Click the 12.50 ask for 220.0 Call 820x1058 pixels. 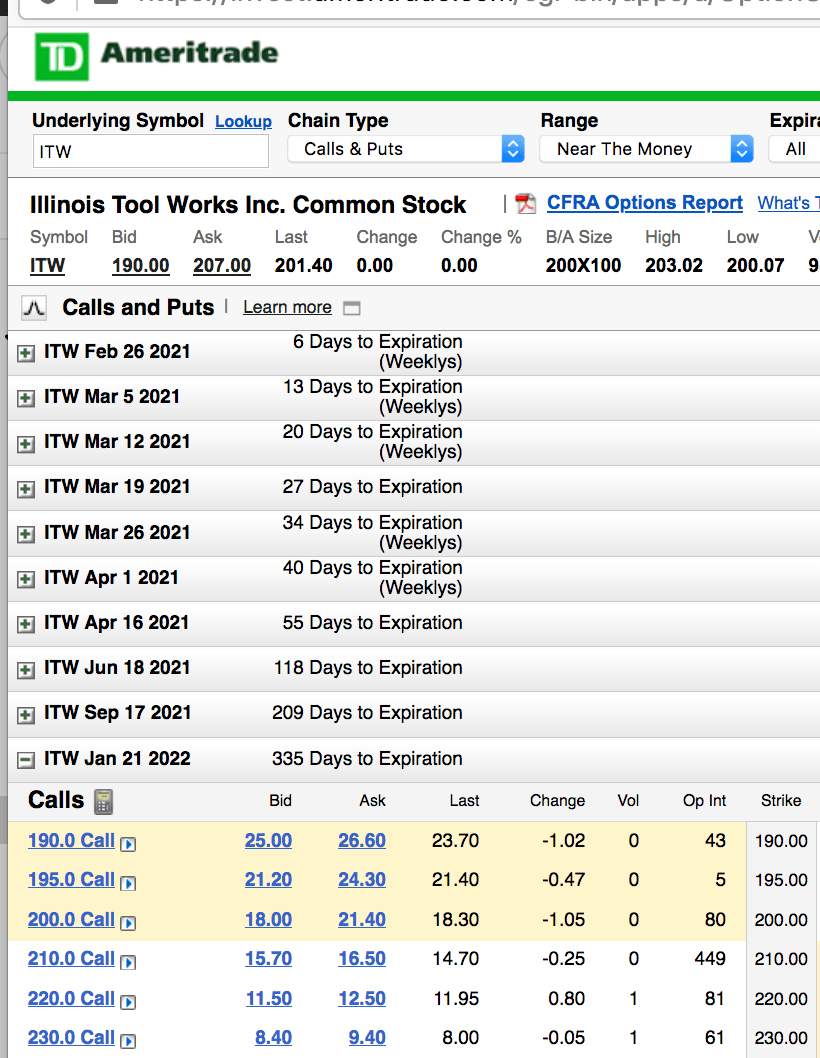pos(362,999)
